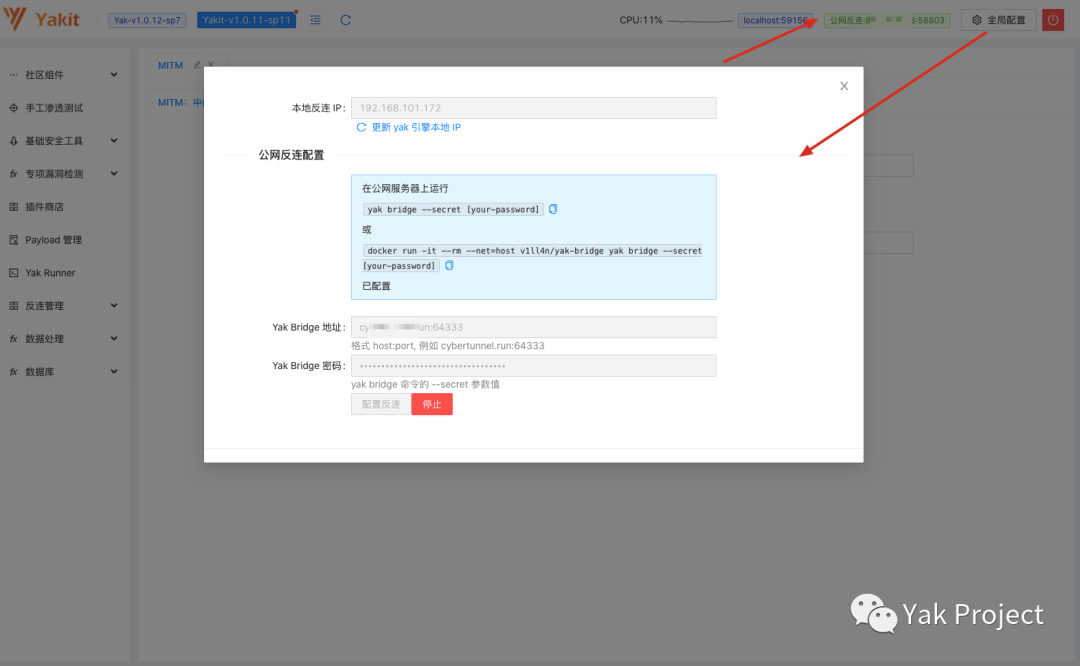Copy the docker run yak-bridge command

(x=449, y=266)
